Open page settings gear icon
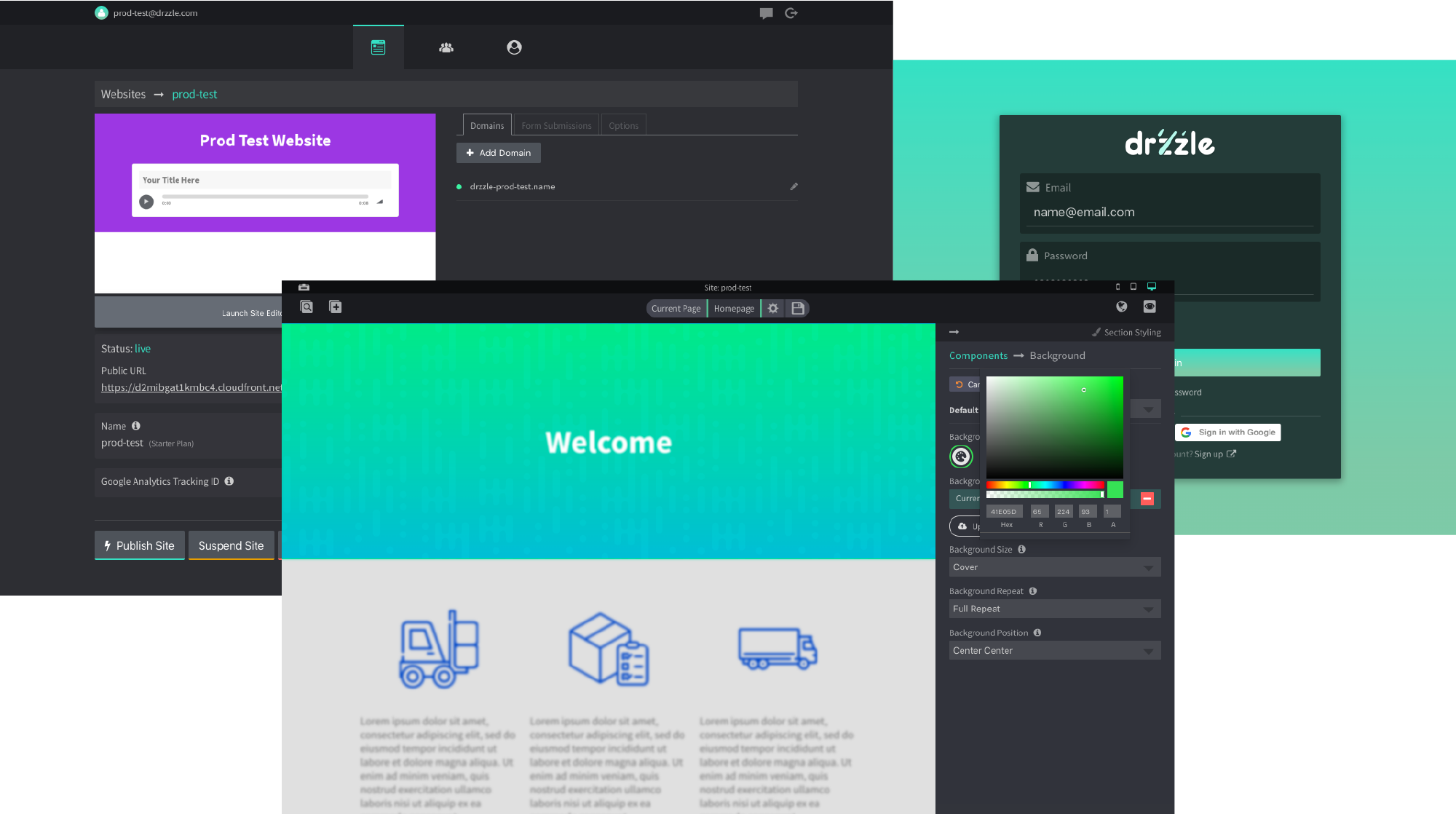 click(773, 309)
